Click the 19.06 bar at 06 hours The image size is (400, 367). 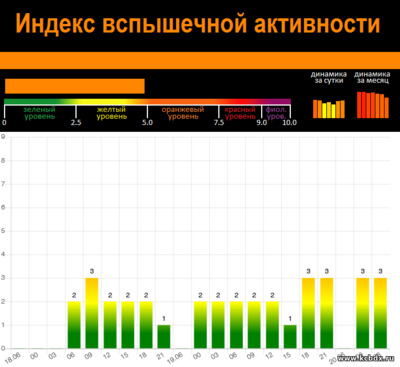click(236, 325)
